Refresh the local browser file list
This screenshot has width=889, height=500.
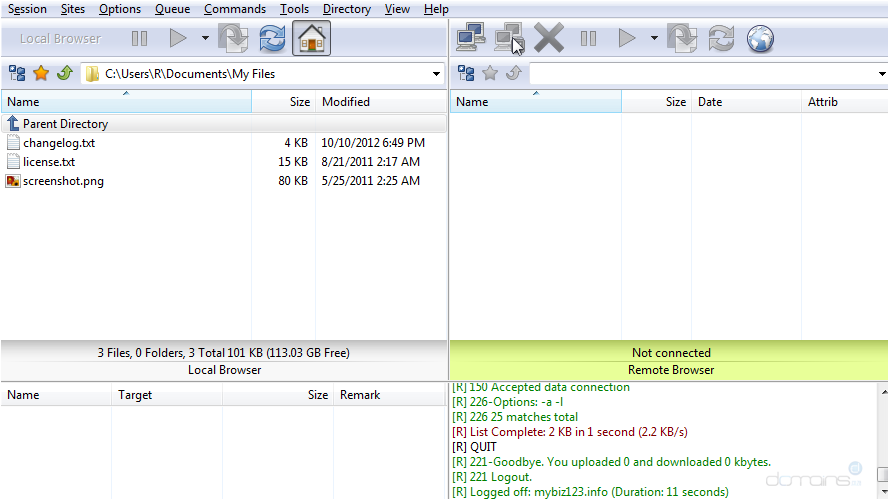pyautogui.click(x=272, y=39)
